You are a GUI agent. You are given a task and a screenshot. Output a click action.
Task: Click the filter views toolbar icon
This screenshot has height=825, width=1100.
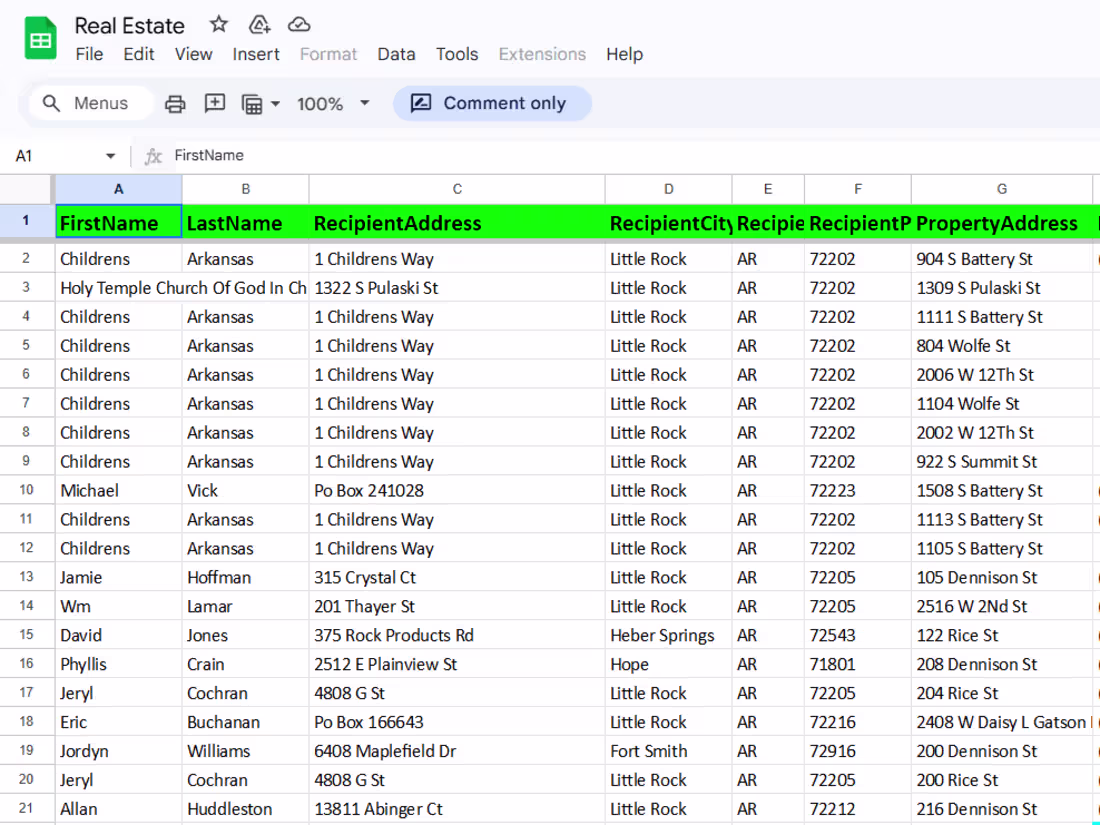click(251, 103)
